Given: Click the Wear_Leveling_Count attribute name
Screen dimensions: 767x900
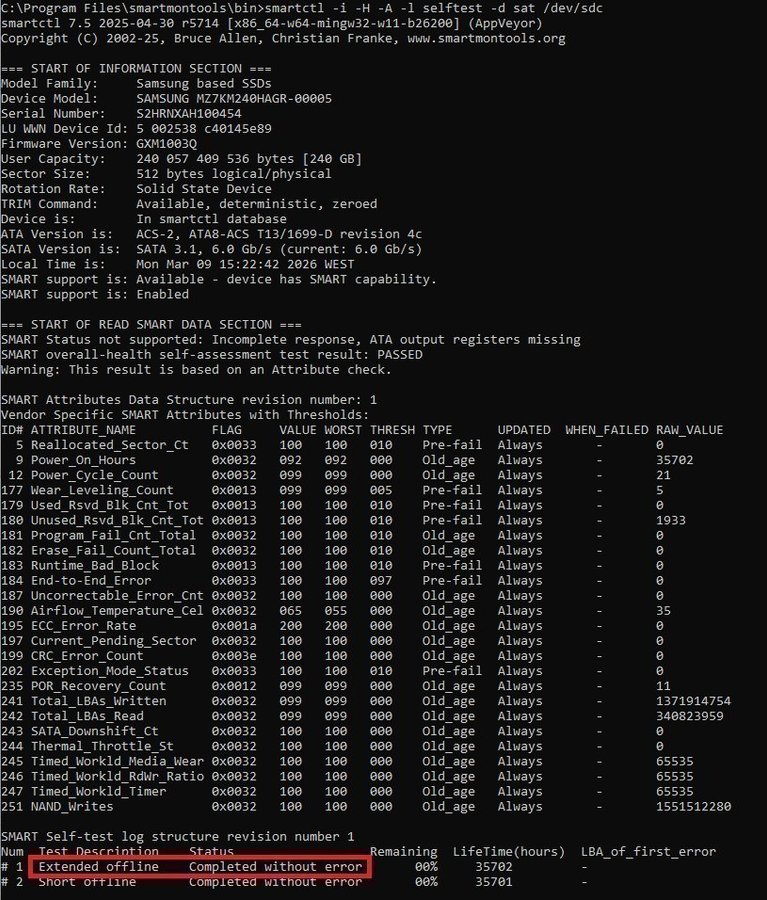Looking at the screenshot, I should pos(102,490).
